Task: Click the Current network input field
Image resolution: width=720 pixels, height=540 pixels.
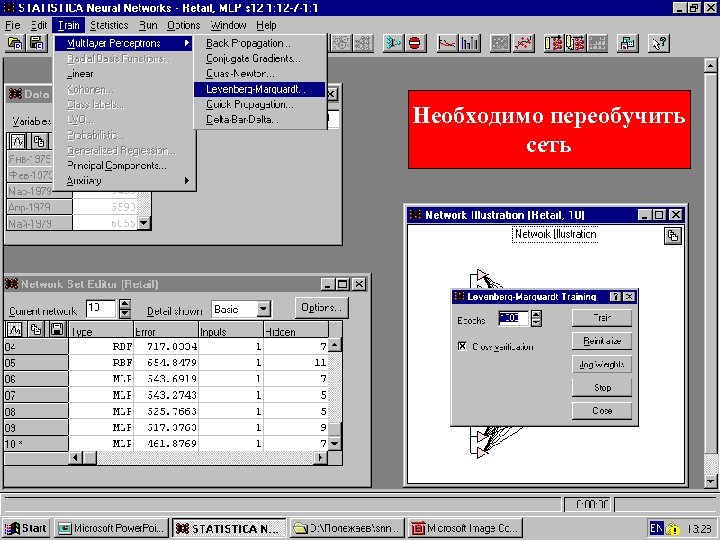Action: coord(101,308)
